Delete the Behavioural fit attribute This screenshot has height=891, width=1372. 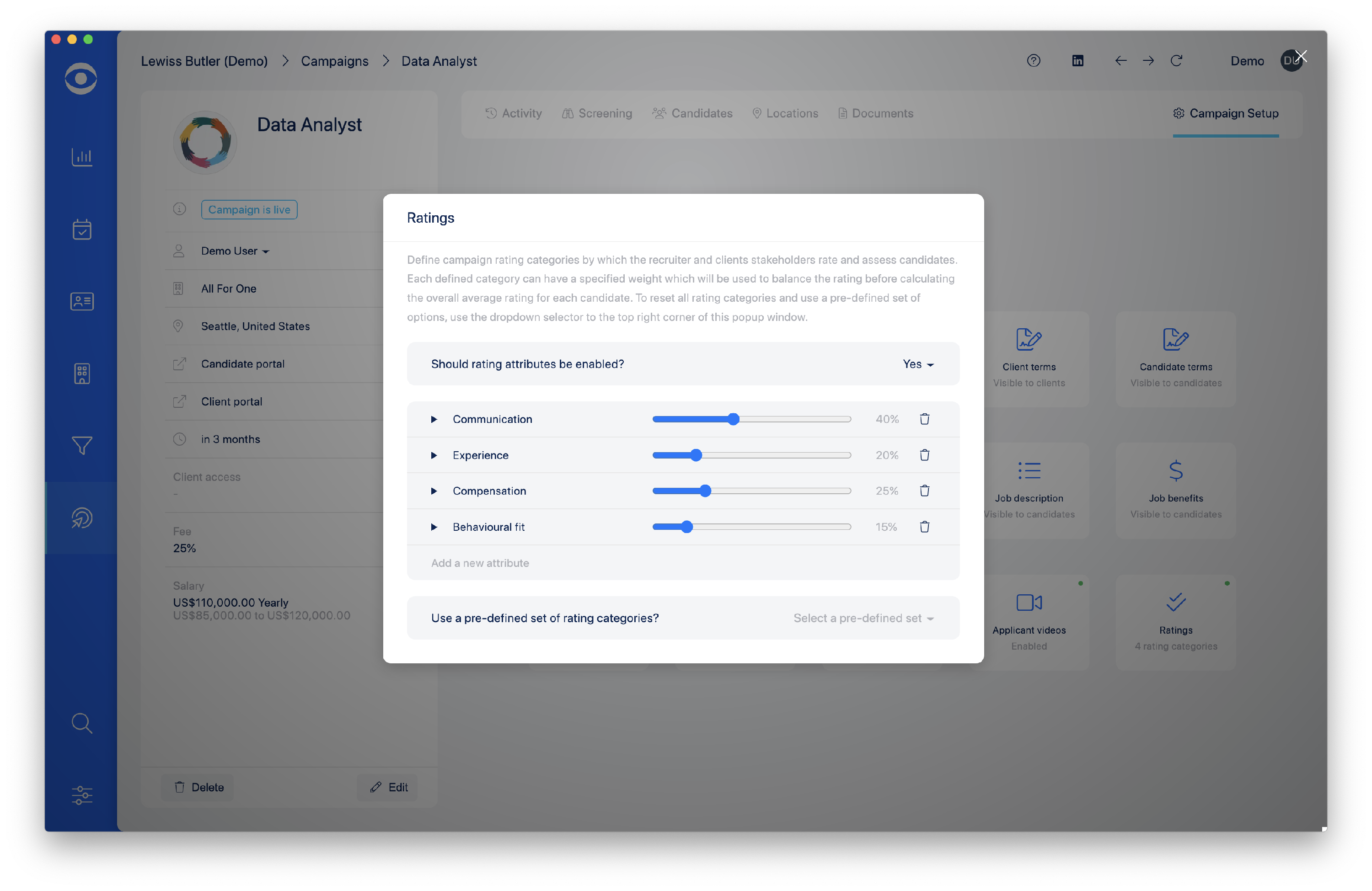coord(924,527)
